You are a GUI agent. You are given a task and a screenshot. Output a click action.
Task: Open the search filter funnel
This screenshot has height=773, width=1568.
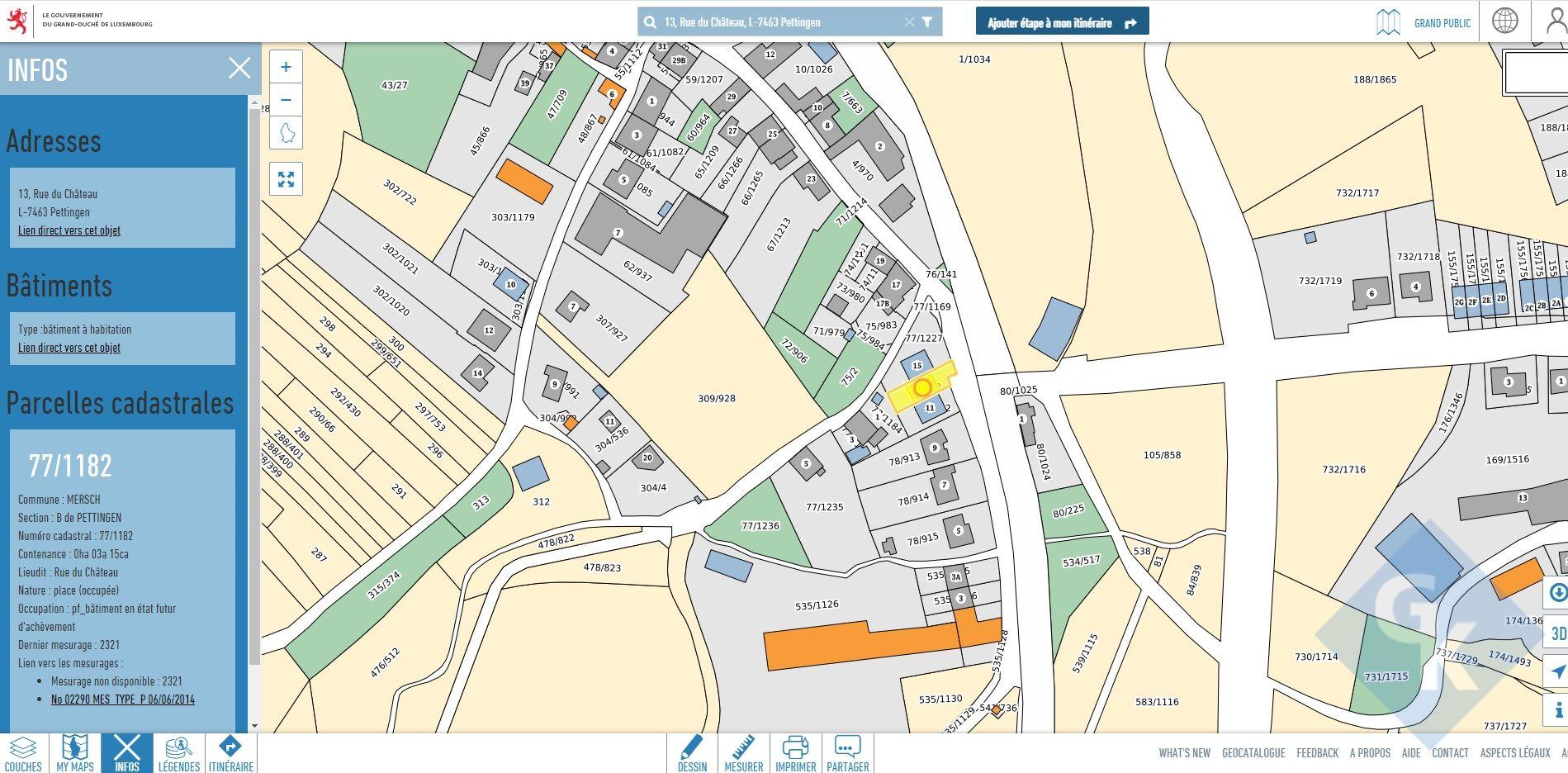click(x=927, y=22)
